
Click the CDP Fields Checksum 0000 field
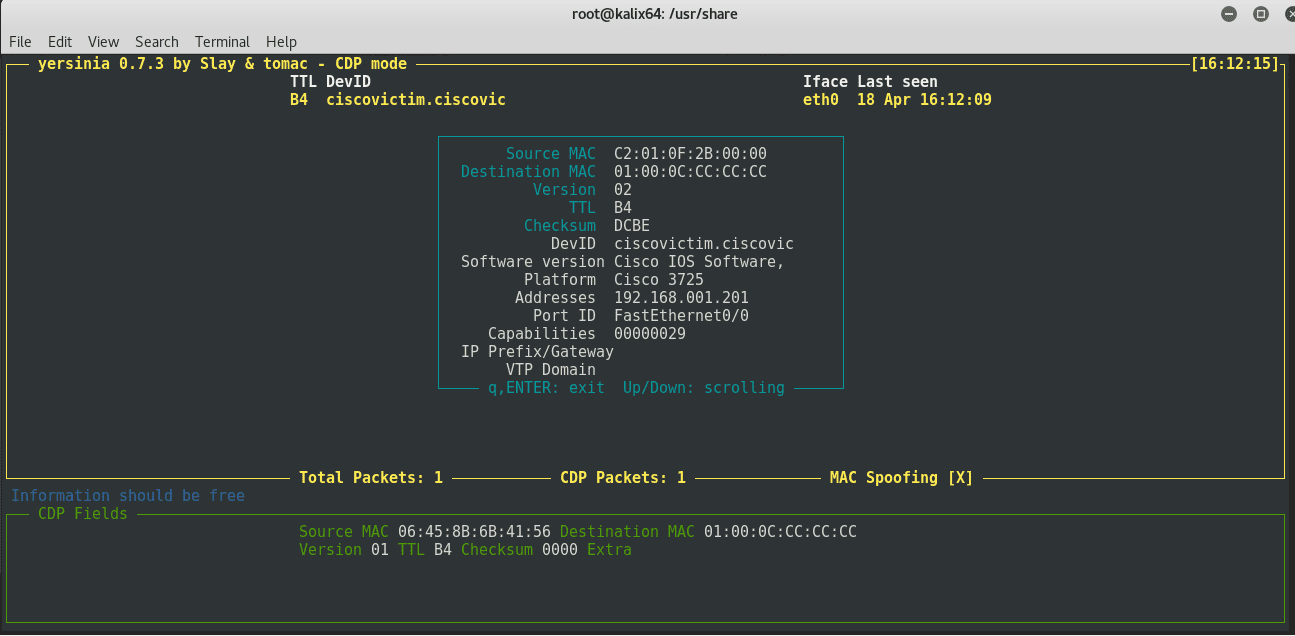click(519, 550)
